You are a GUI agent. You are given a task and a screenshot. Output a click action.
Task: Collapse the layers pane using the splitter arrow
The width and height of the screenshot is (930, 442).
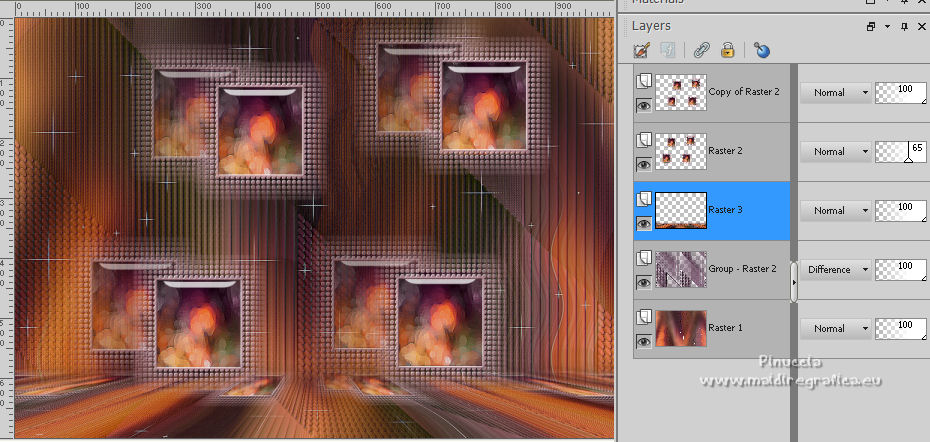coord(794,282)
